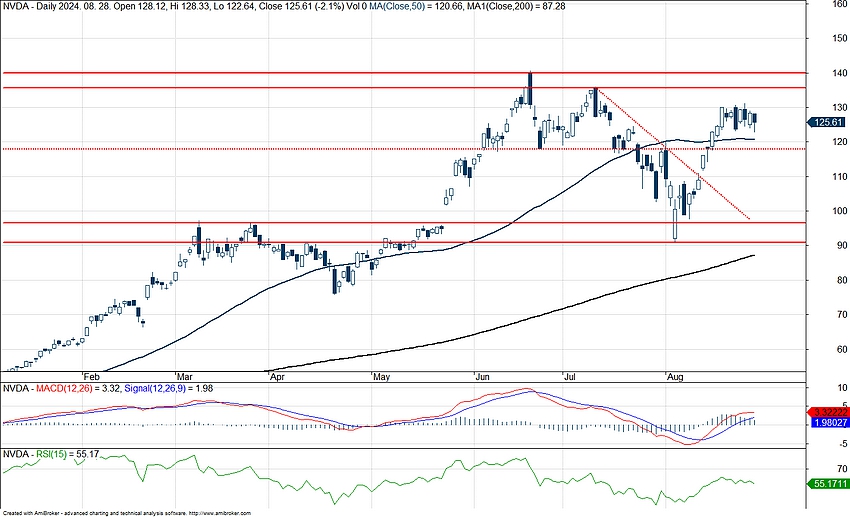Select the Jun month label on time axis

click(482, 377)
